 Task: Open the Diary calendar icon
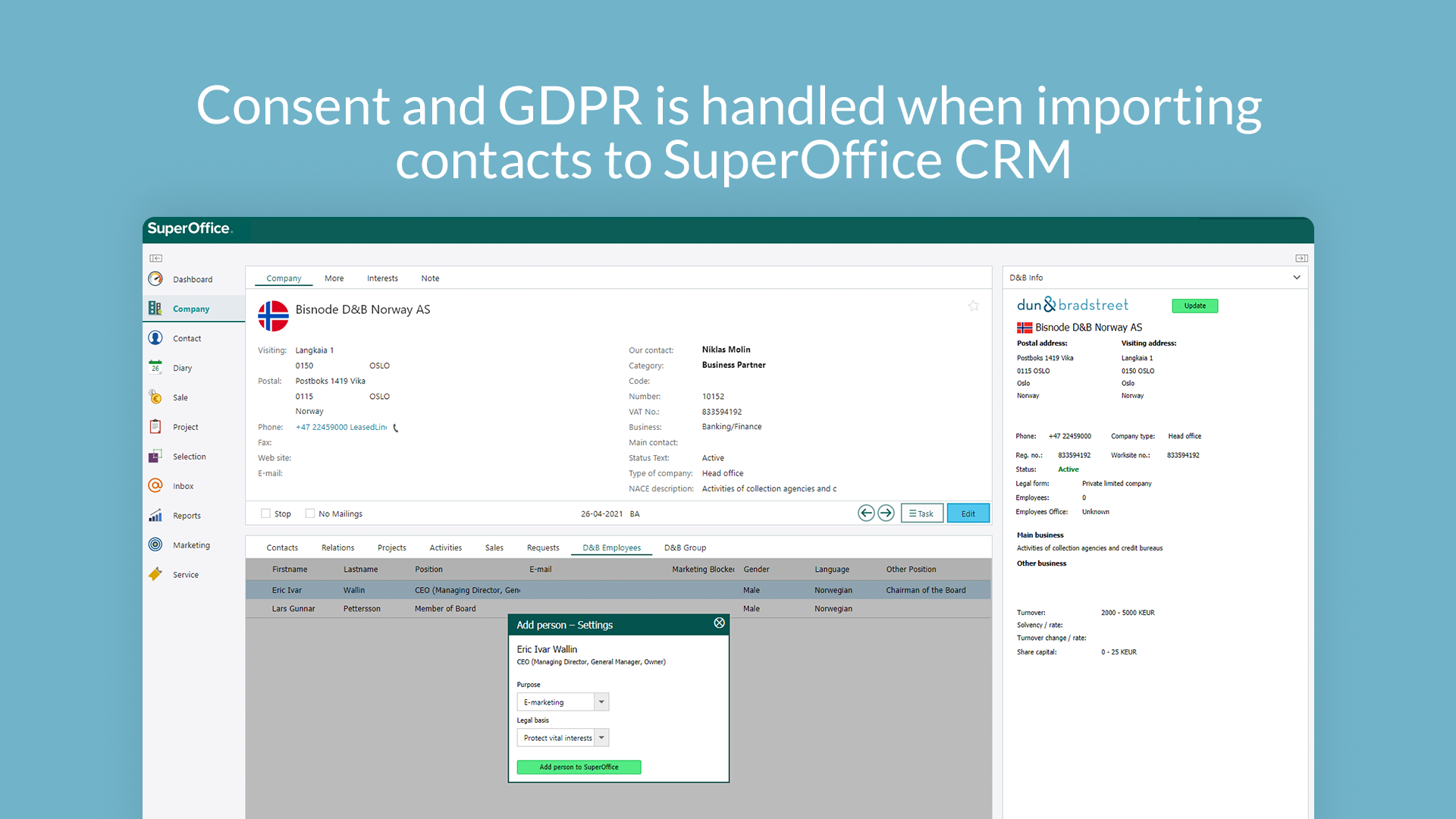[155, 368]
